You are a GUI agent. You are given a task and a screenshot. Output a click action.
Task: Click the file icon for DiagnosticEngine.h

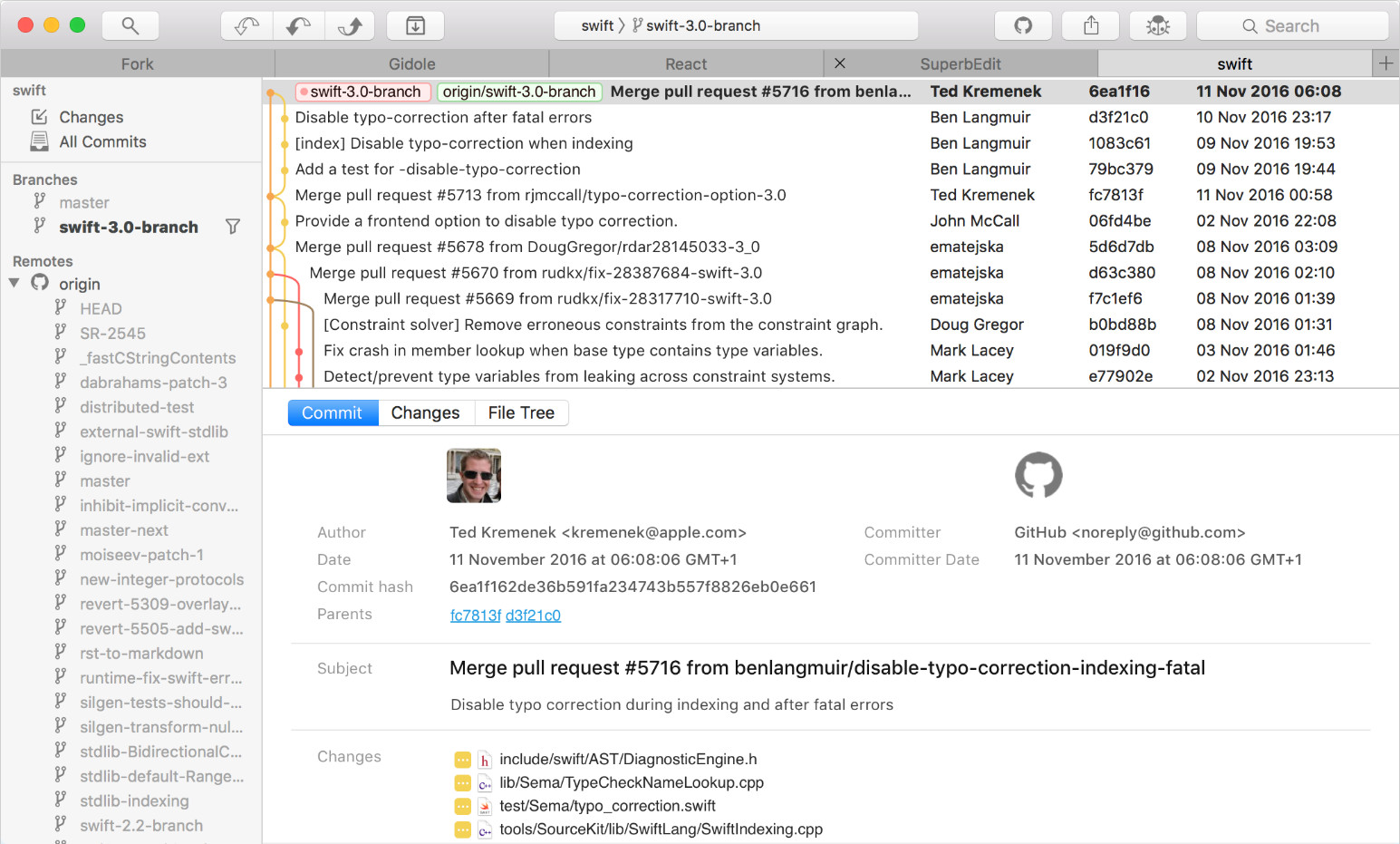[485, 760]
